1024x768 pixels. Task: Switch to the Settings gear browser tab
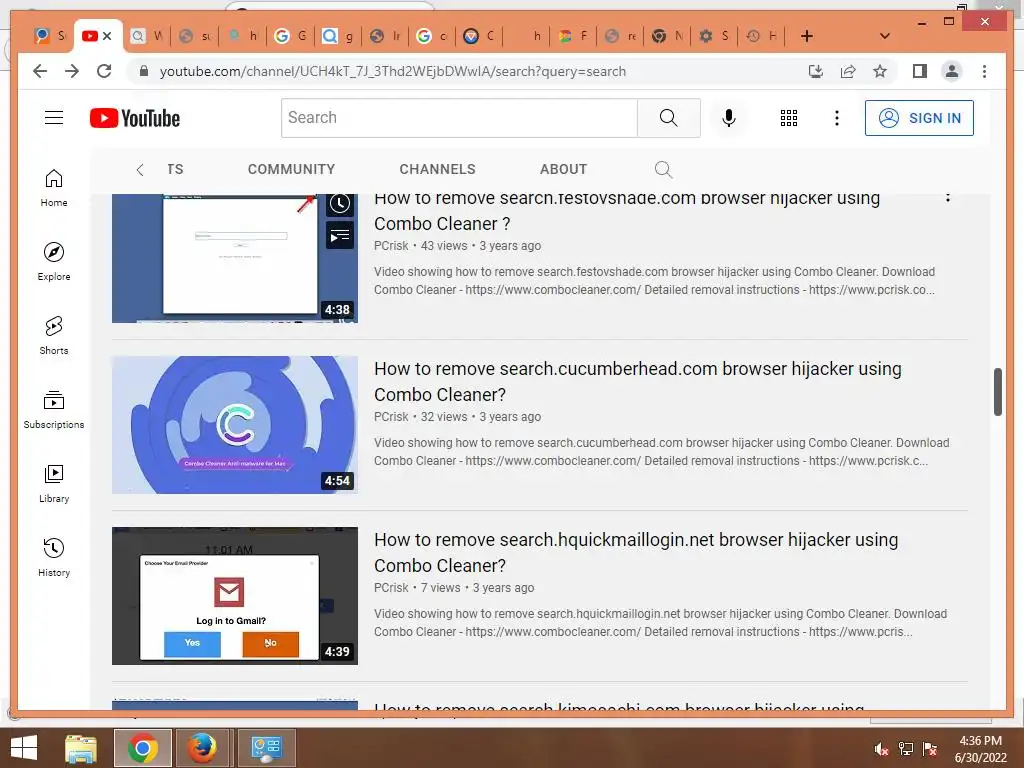click(x=713, y=36)
